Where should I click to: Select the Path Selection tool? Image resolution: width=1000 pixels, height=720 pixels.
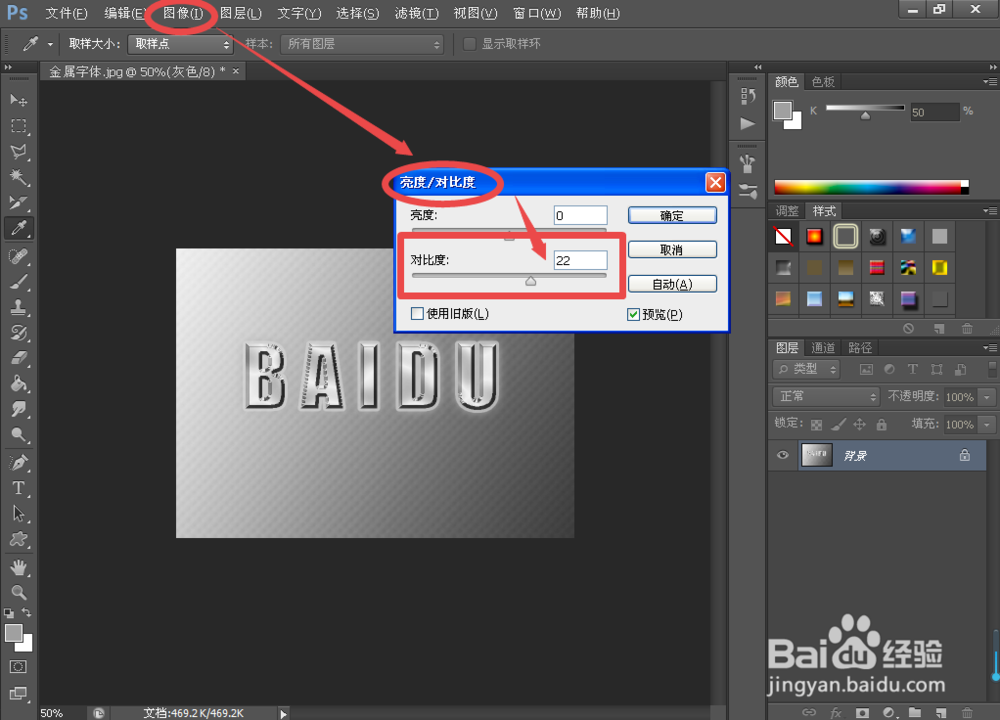[18, 513]
